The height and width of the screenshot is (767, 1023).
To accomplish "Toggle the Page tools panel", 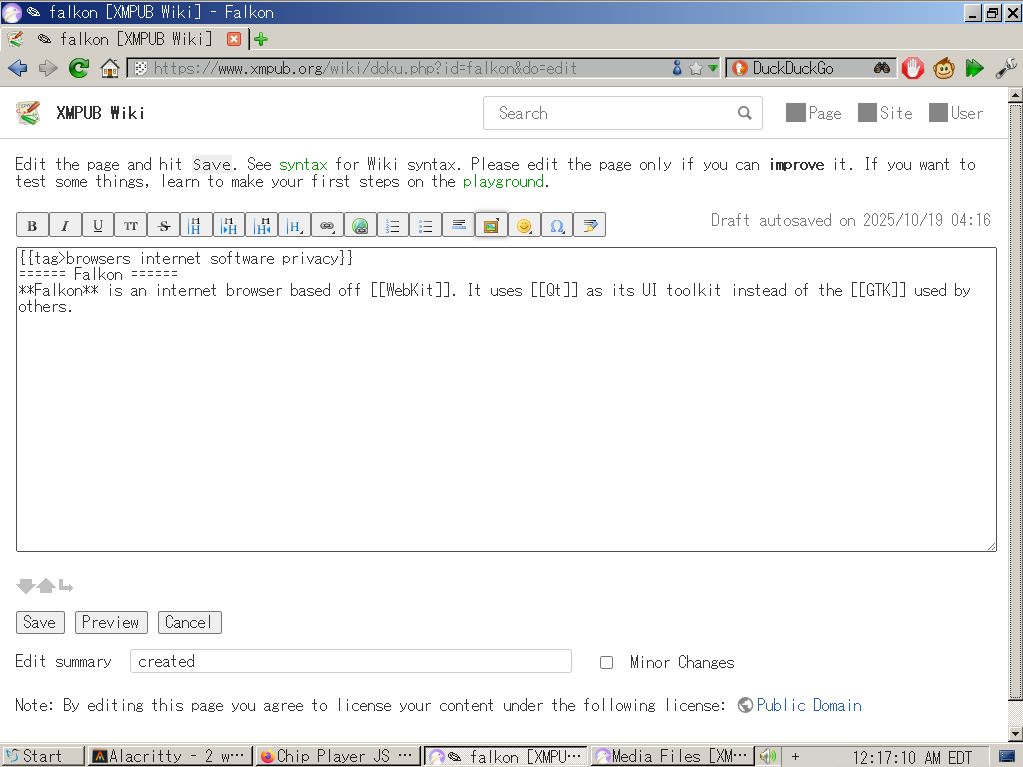I will pos(813,113).
